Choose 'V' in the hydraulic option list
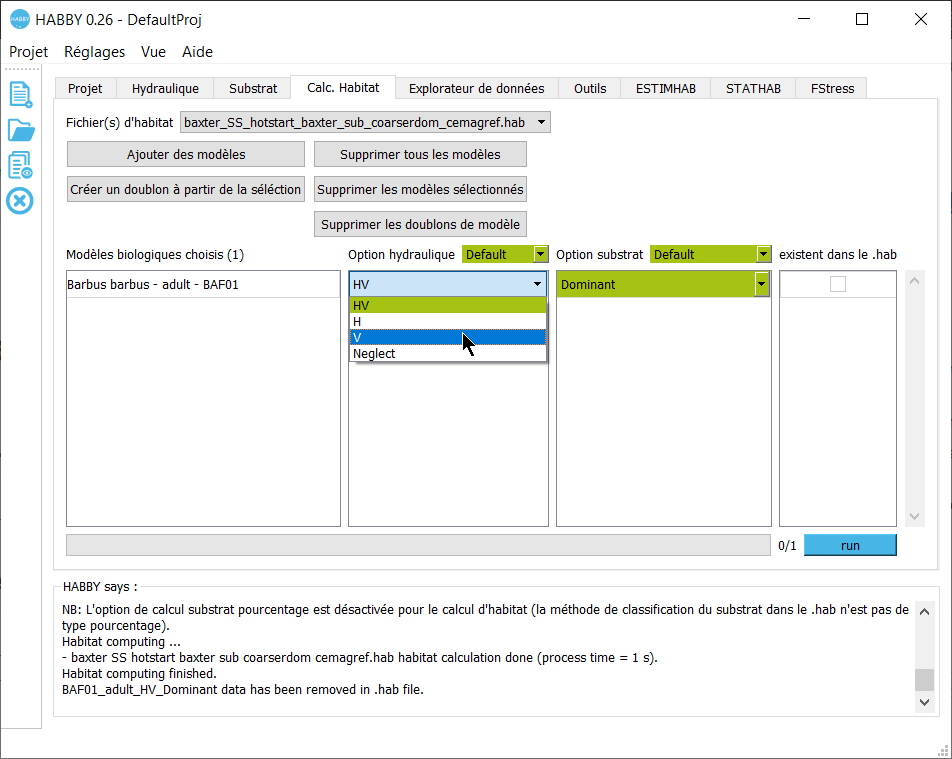The width and height of the screenshot is (952, 759). click(x=447, y=337)
